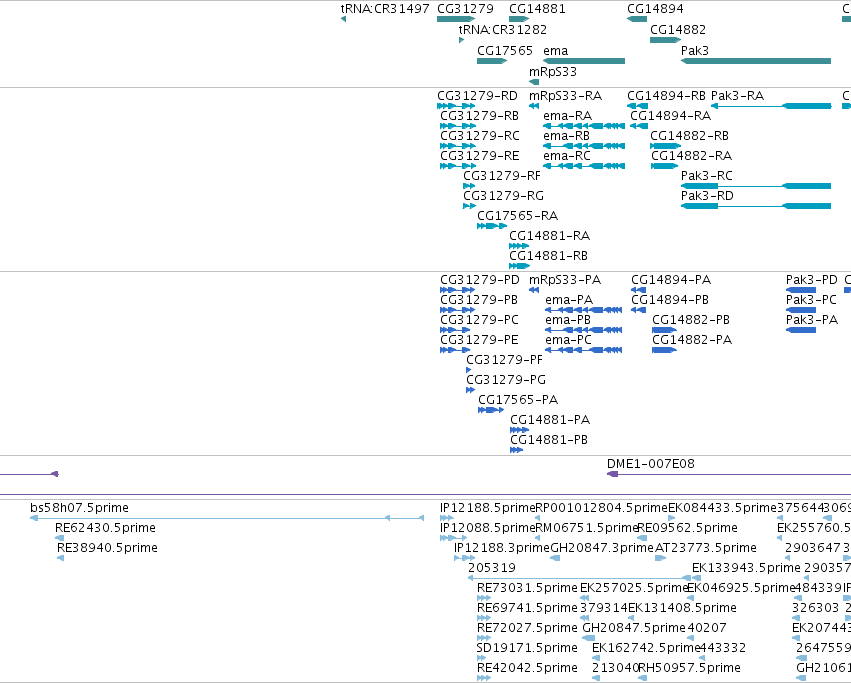Click transcript Pak3-RC
Screen dimensions: 851x683
coord(707,176)
